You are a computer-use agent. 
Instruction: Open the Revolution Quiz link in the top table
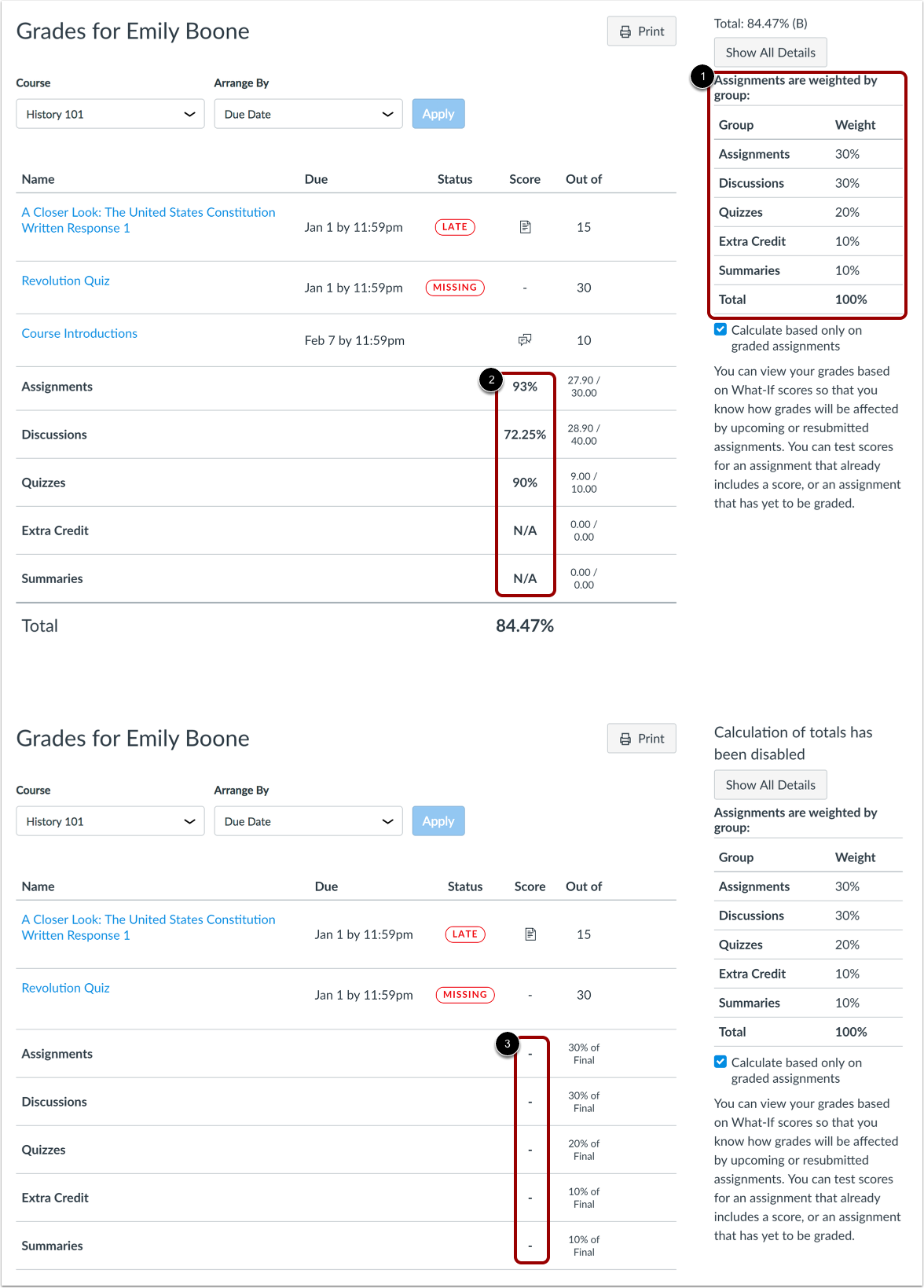tap(66, 281)
